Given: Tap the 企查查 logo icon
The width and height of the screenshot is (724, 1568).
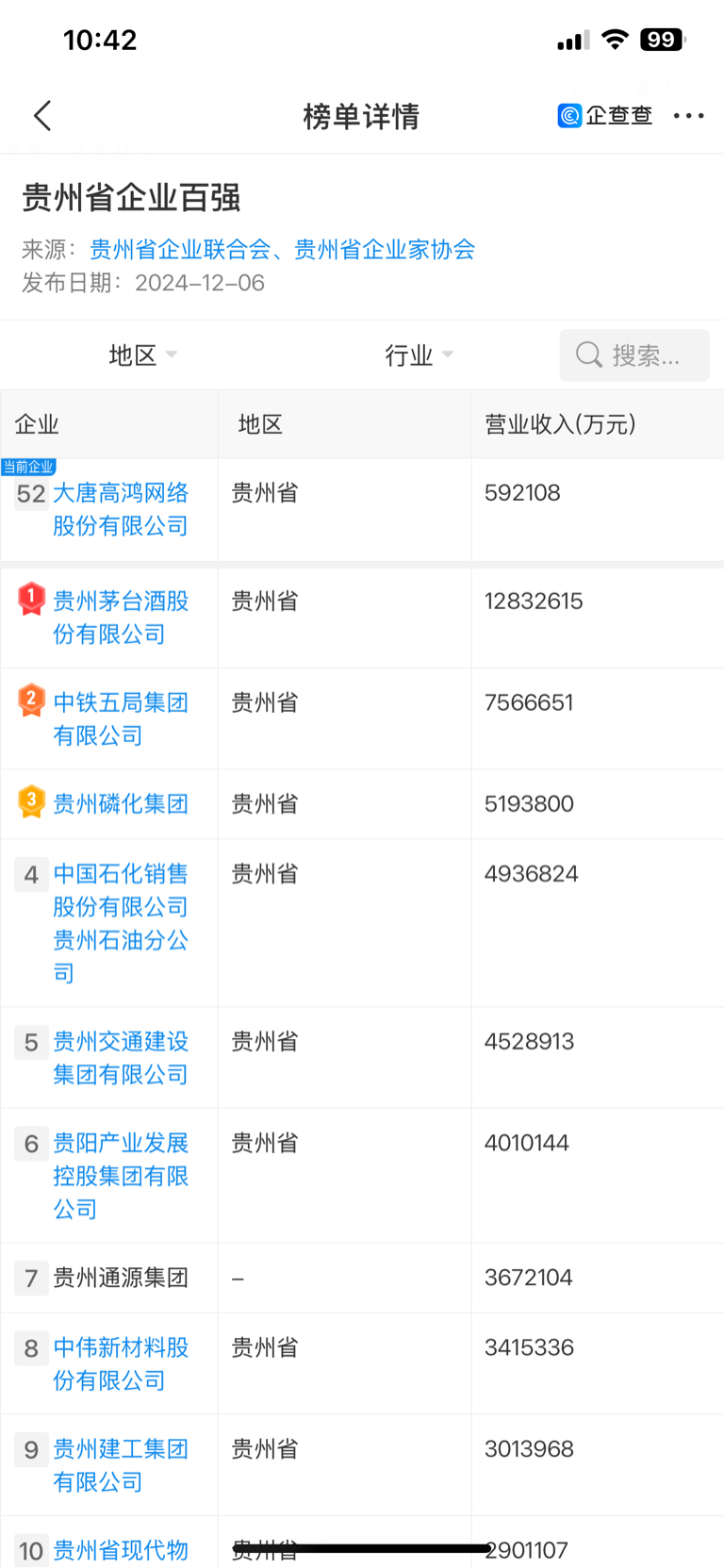Looking at the screenshot, I should coord(569,116).
